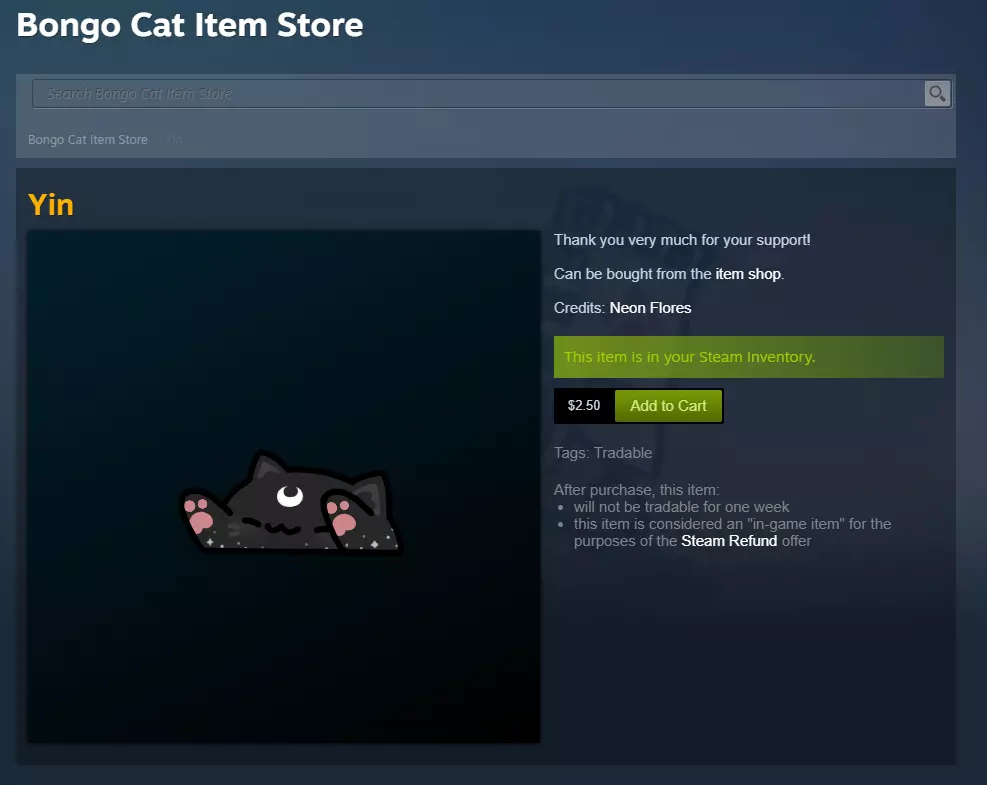
Task: Click the thank you for your support text
Action: [682, 240]
